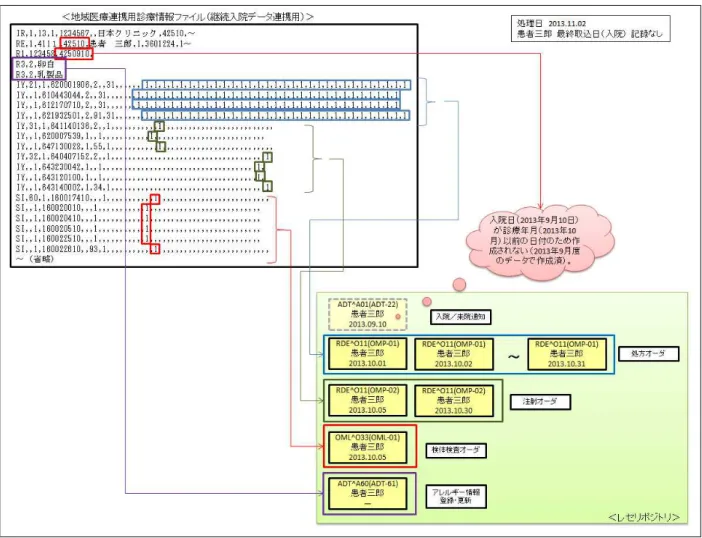Click the ~(省略) omission text
The width and height of the screenshot is (702, 538).
pyautogui.click(x=35, y=259)
